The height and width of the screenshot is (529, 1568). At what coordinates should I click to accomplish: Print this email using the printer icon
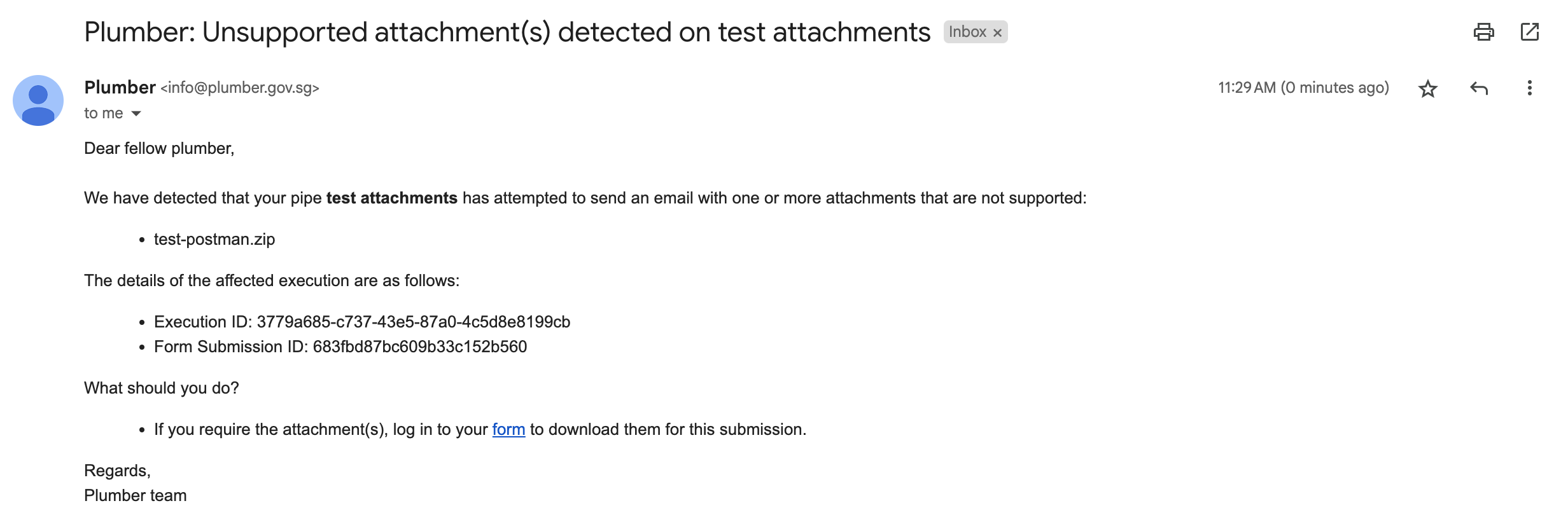(x=1483, y=32)
